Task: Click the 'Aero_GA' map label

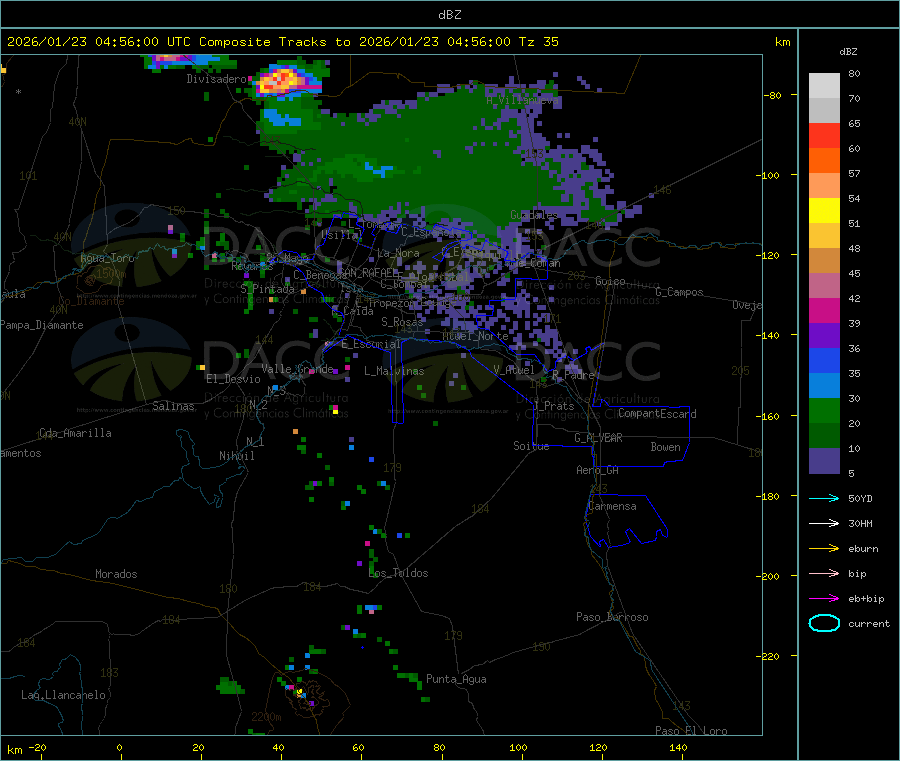Action: pyautogui.click(x=598, y=470)
